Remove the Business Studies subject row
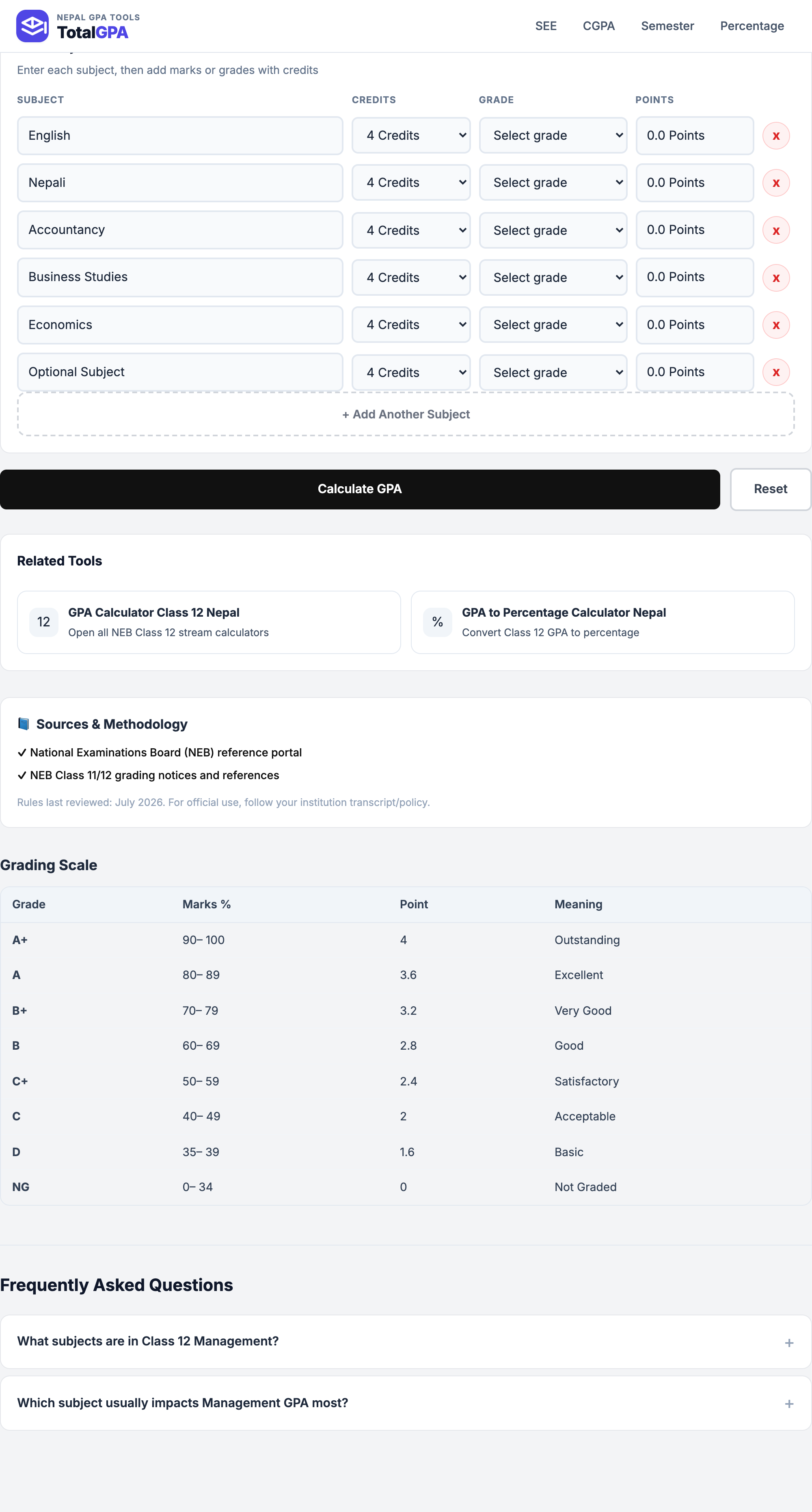The width and height of the screenshot is (812, 1512). 775,277
